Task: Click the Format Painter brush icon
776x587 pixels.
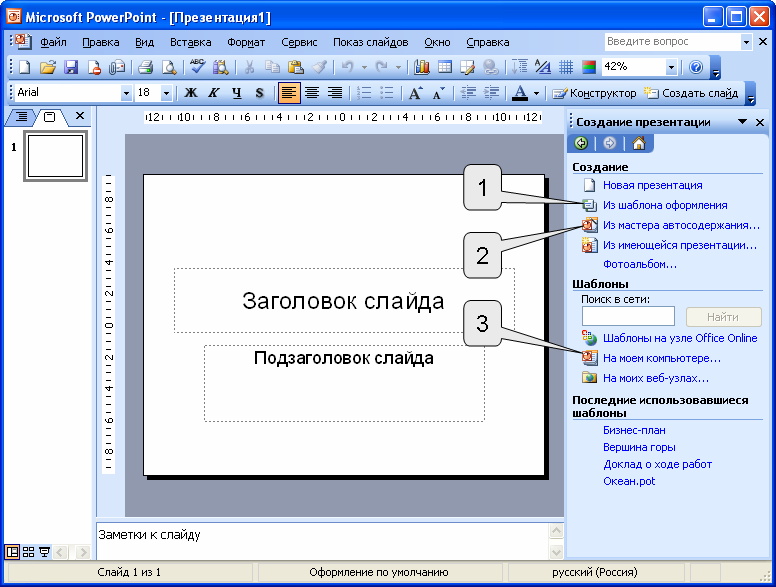Action: click(319, 67)
